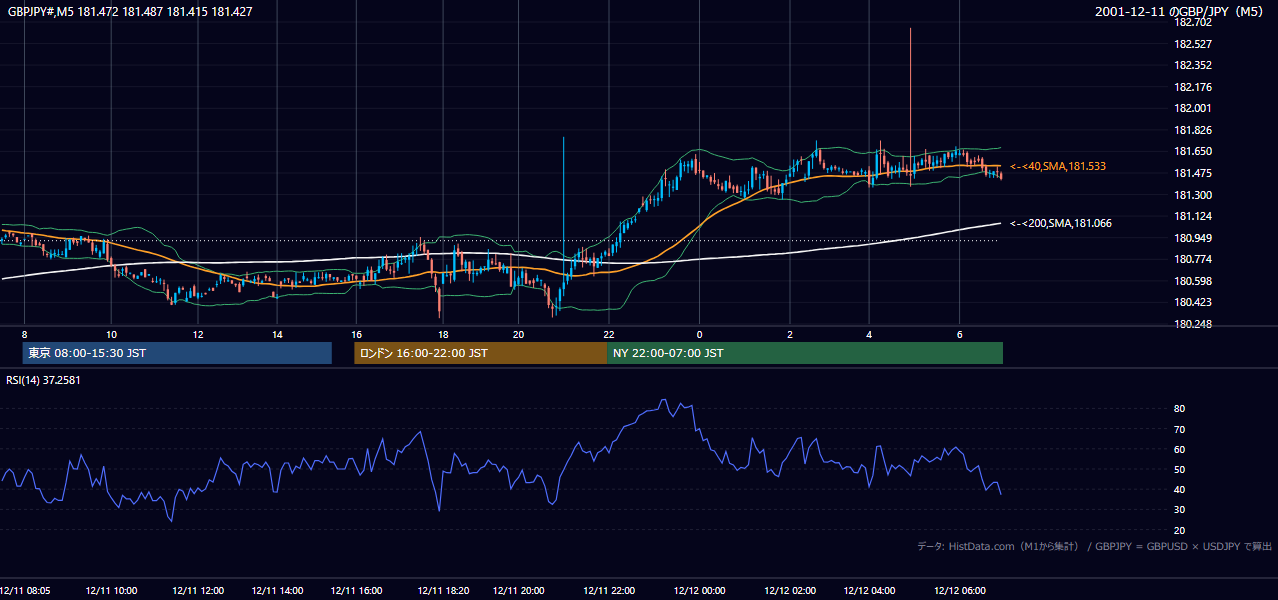Click the London session bar ロンドン 16:00-22:00 JST
Image resolution: width=1278 pixels, height=600 pixels.
[x=480, y=353]
